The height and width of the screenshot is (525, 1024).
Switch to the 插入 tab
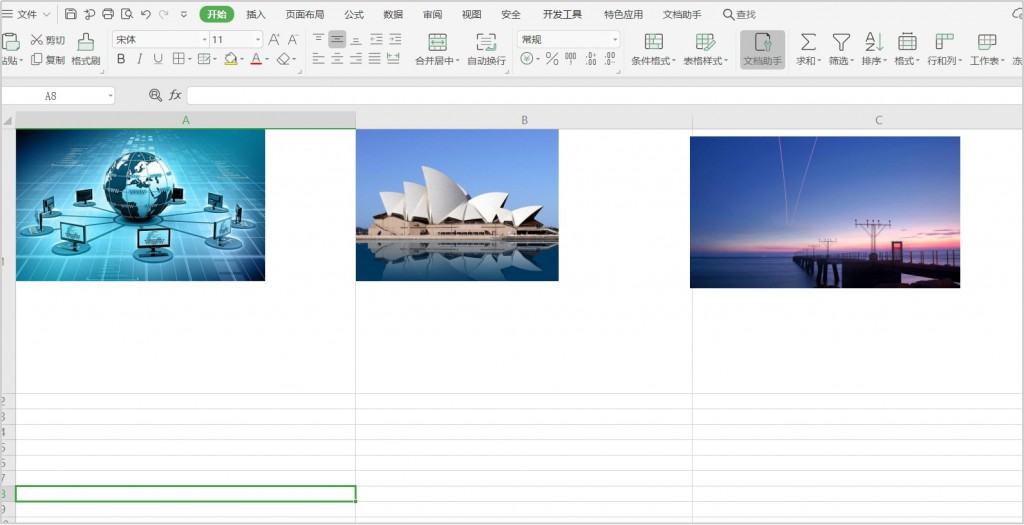[256, 14]
